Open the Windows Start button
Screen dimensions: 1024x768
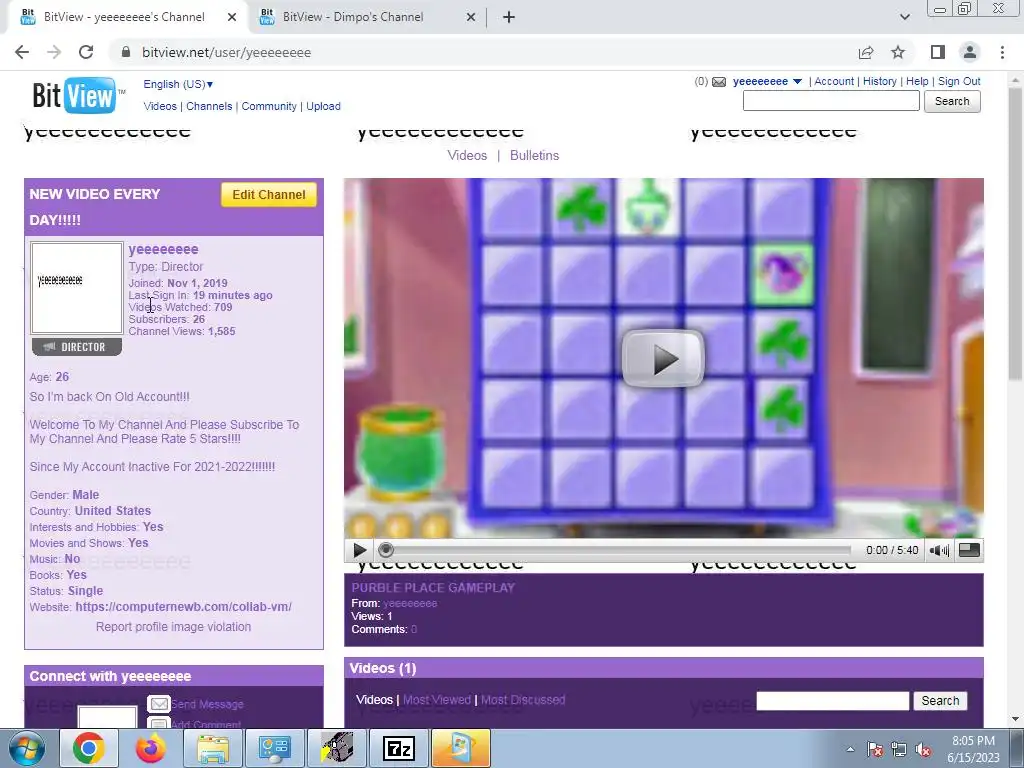tap(26, 748)
